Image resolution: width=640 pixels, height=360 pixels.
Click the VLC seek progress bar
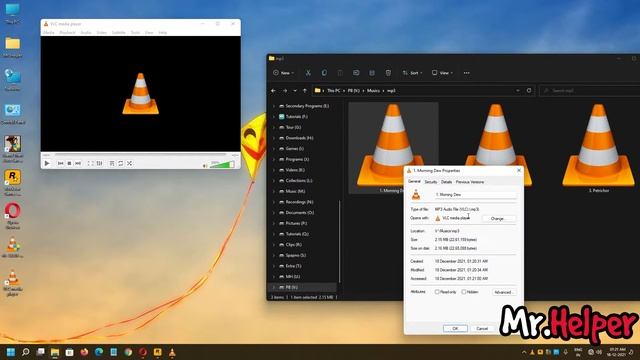pos(140,155)
